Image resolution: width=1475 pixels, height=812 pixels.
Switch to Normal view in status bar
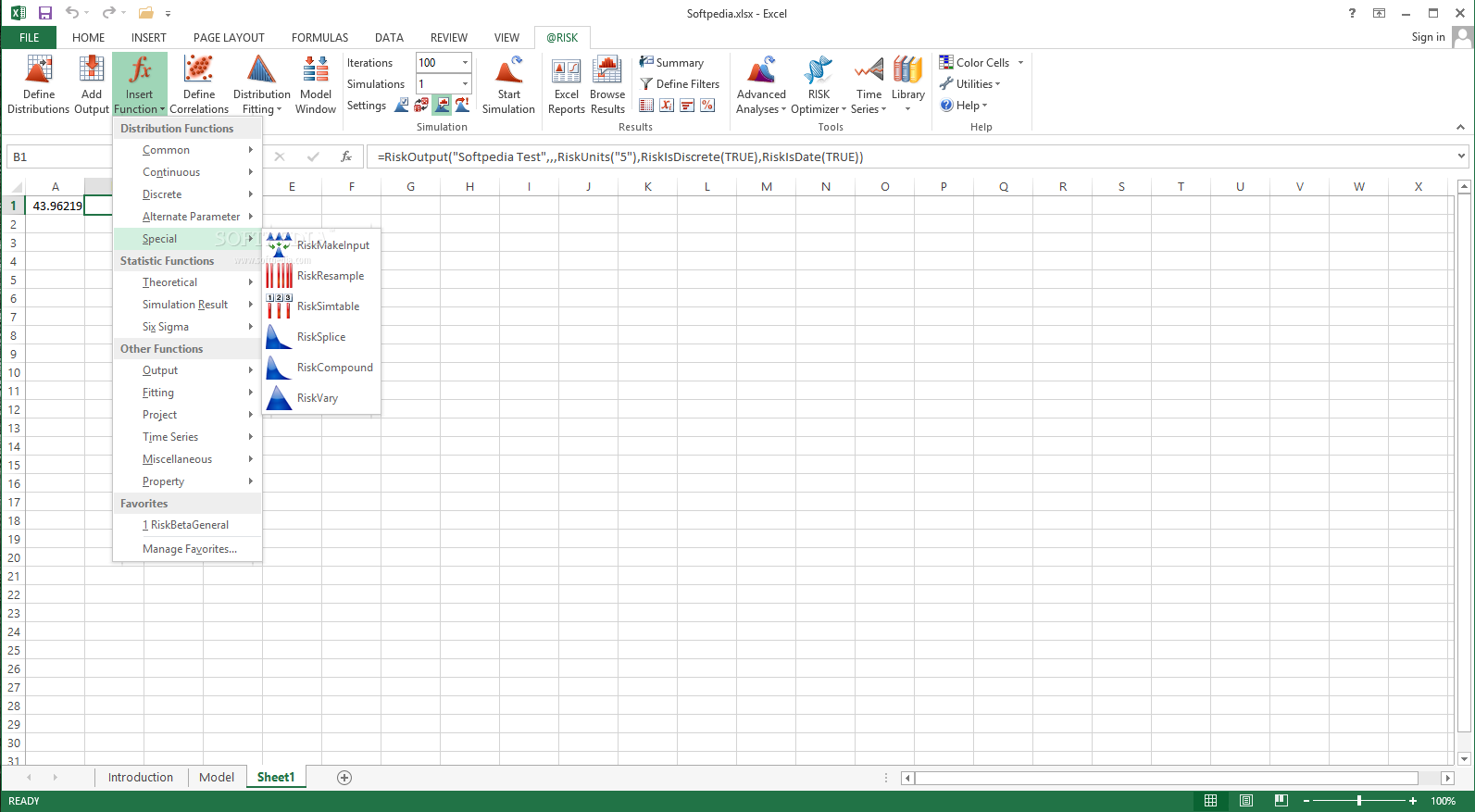1210,801
